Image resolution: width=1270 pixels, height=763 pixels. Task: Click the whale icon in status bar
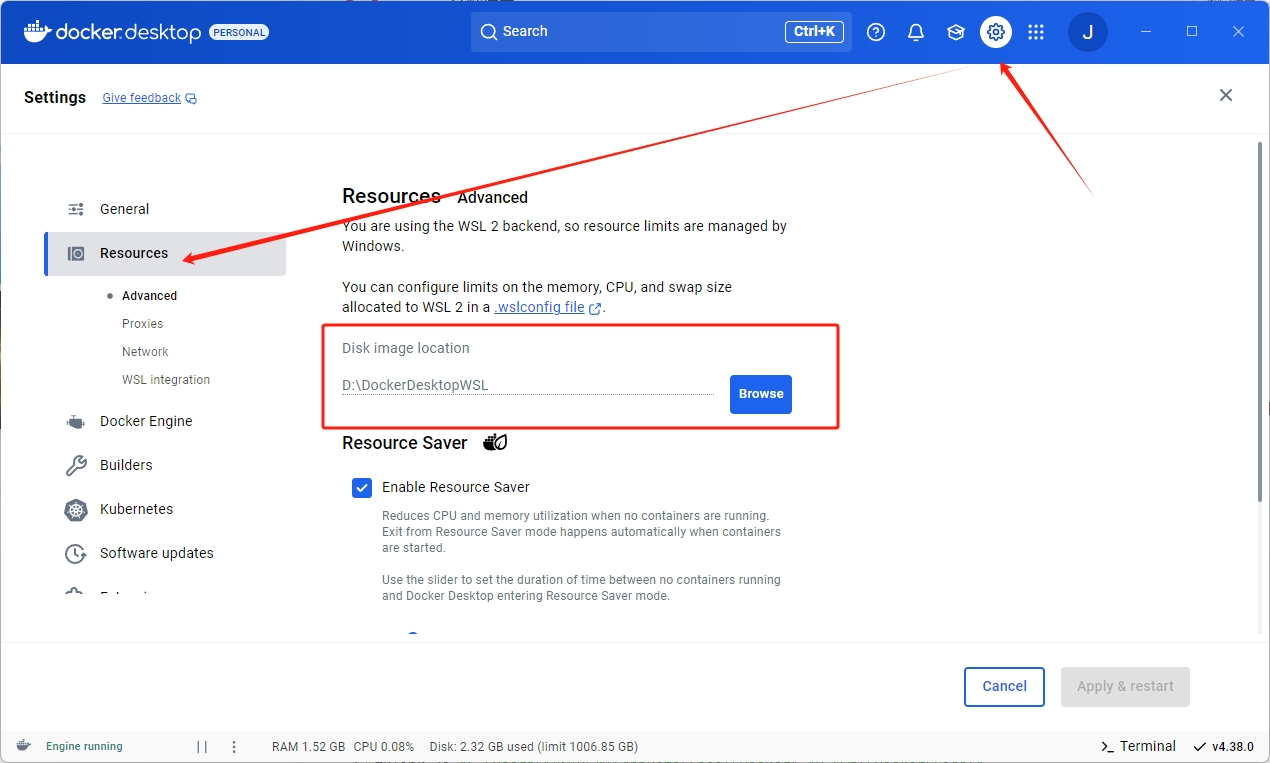(x=24, y=746)
